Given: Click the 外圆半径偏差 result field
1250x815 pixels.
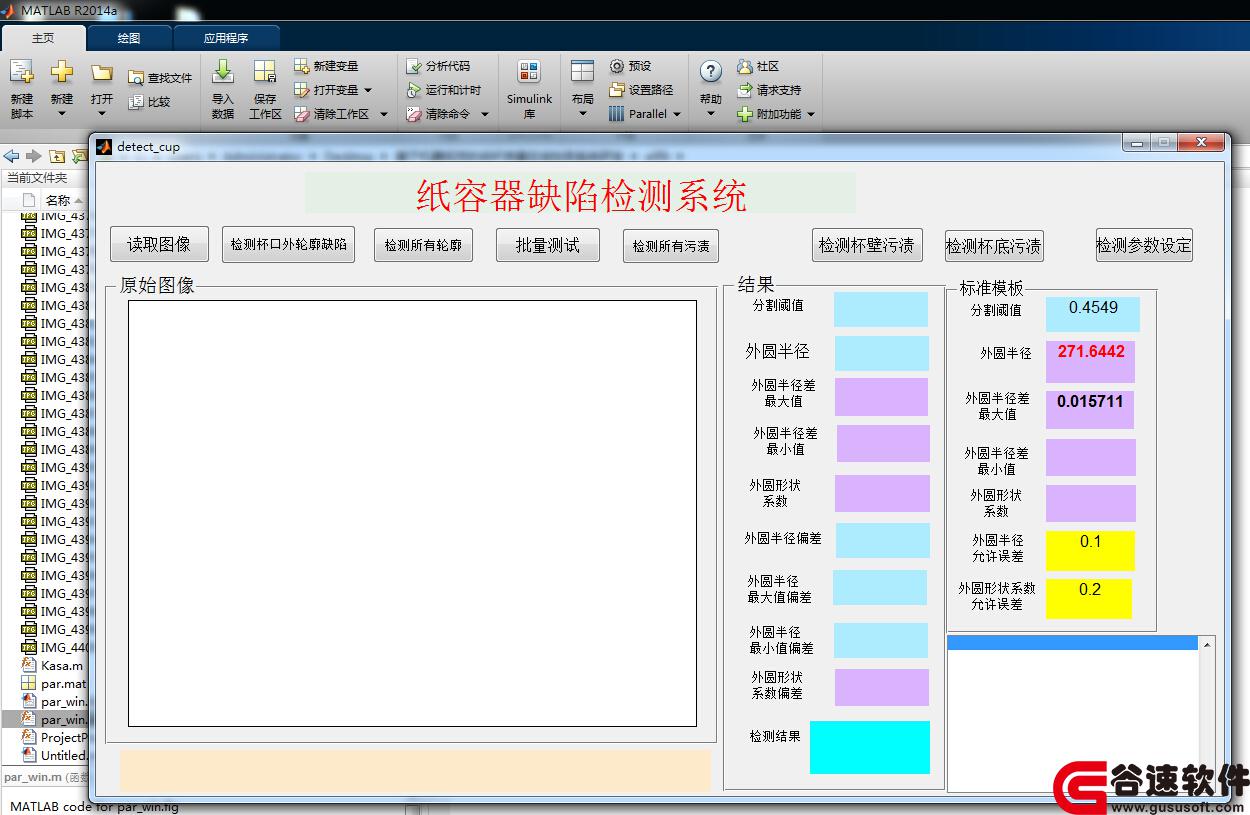Looking at the screenshot, I should point(883,540).
